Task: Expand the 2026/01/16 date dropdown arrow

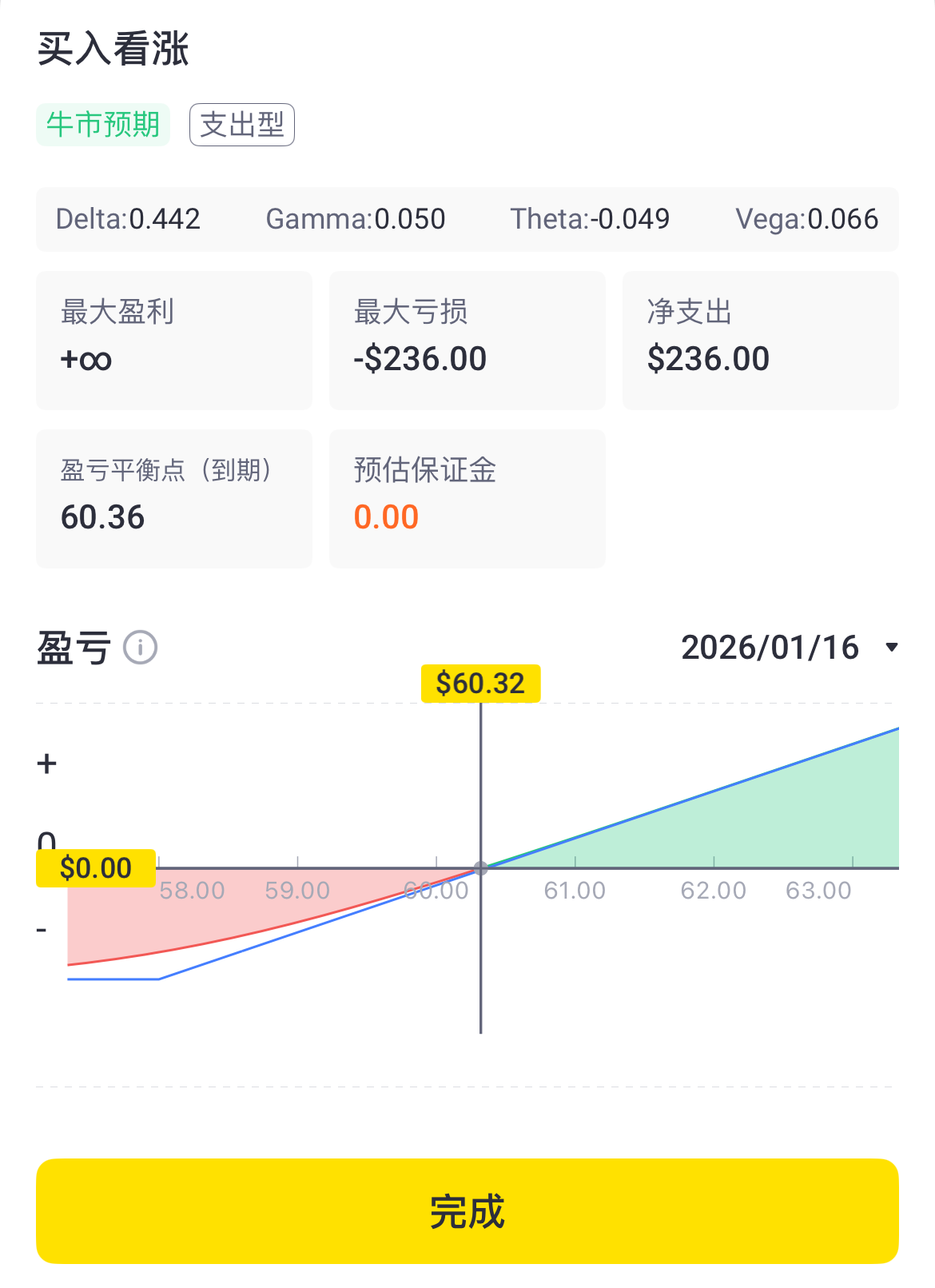Action: click(x=892, y=648)
